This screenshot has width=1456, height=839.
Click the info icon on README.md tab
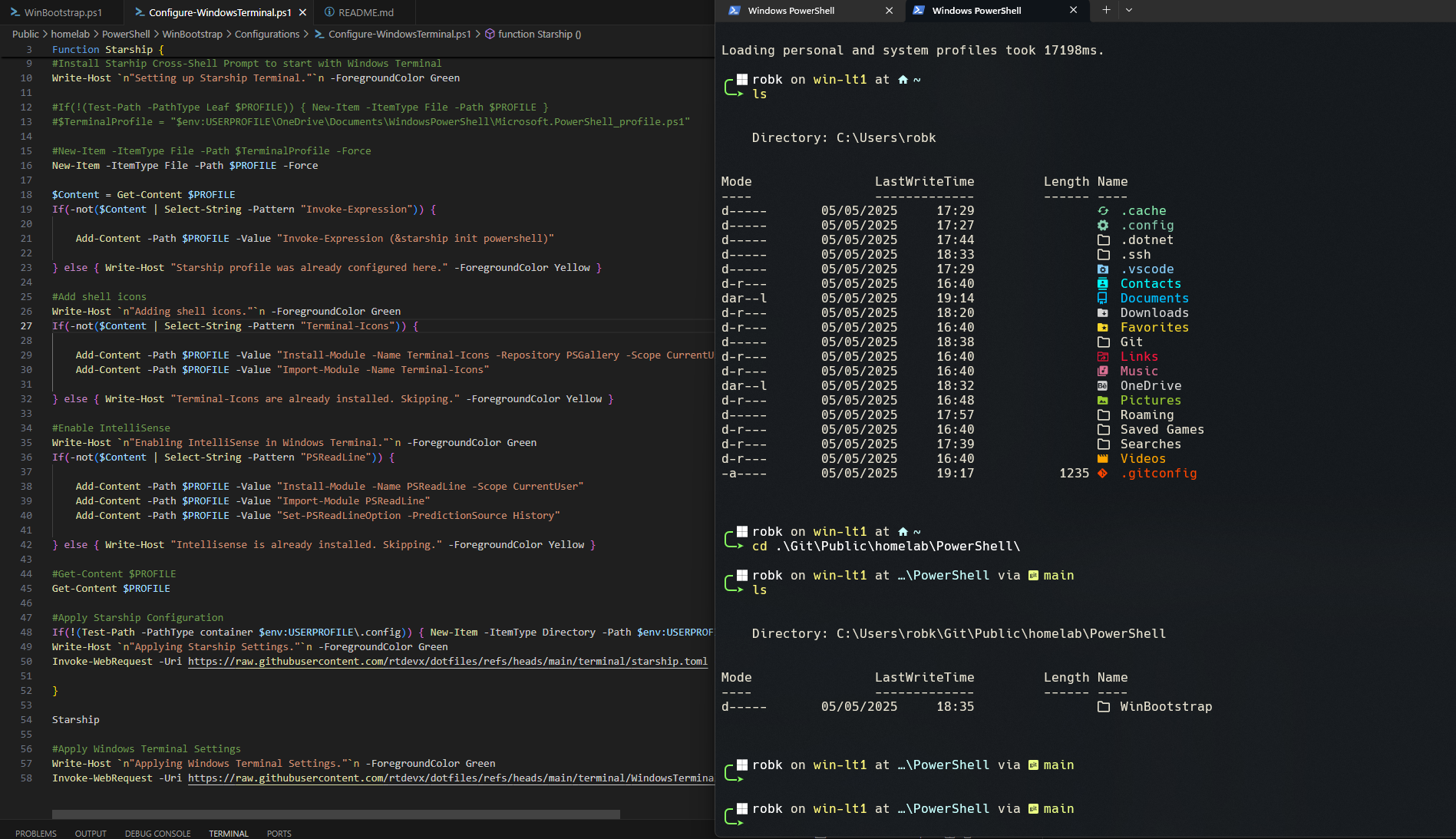[329, 12]
